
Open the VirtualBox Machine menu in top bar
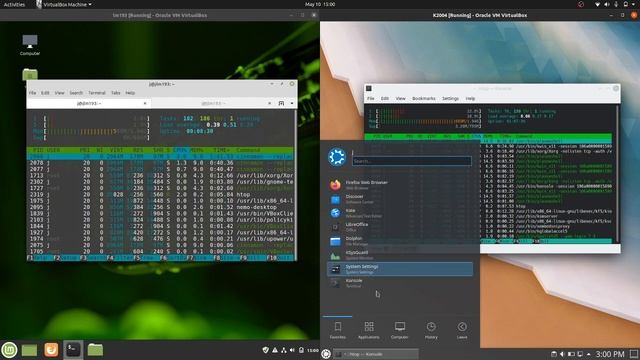(x=64, y=4)
